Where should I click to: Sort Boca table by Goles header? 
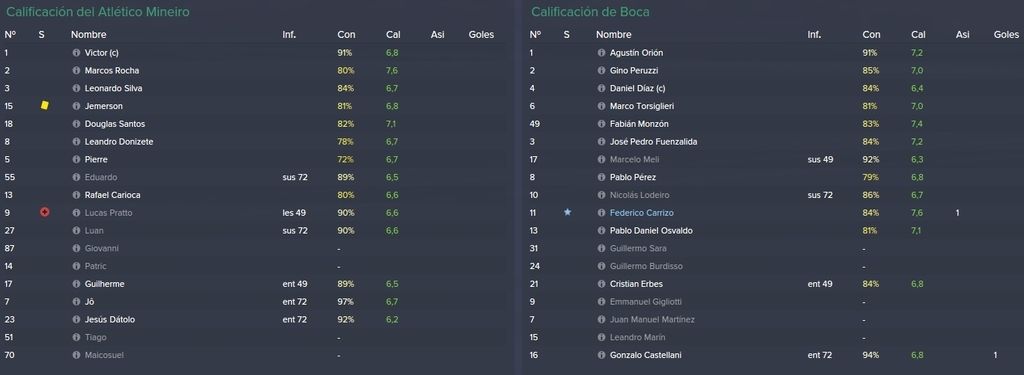click(x=1006, y=35)
